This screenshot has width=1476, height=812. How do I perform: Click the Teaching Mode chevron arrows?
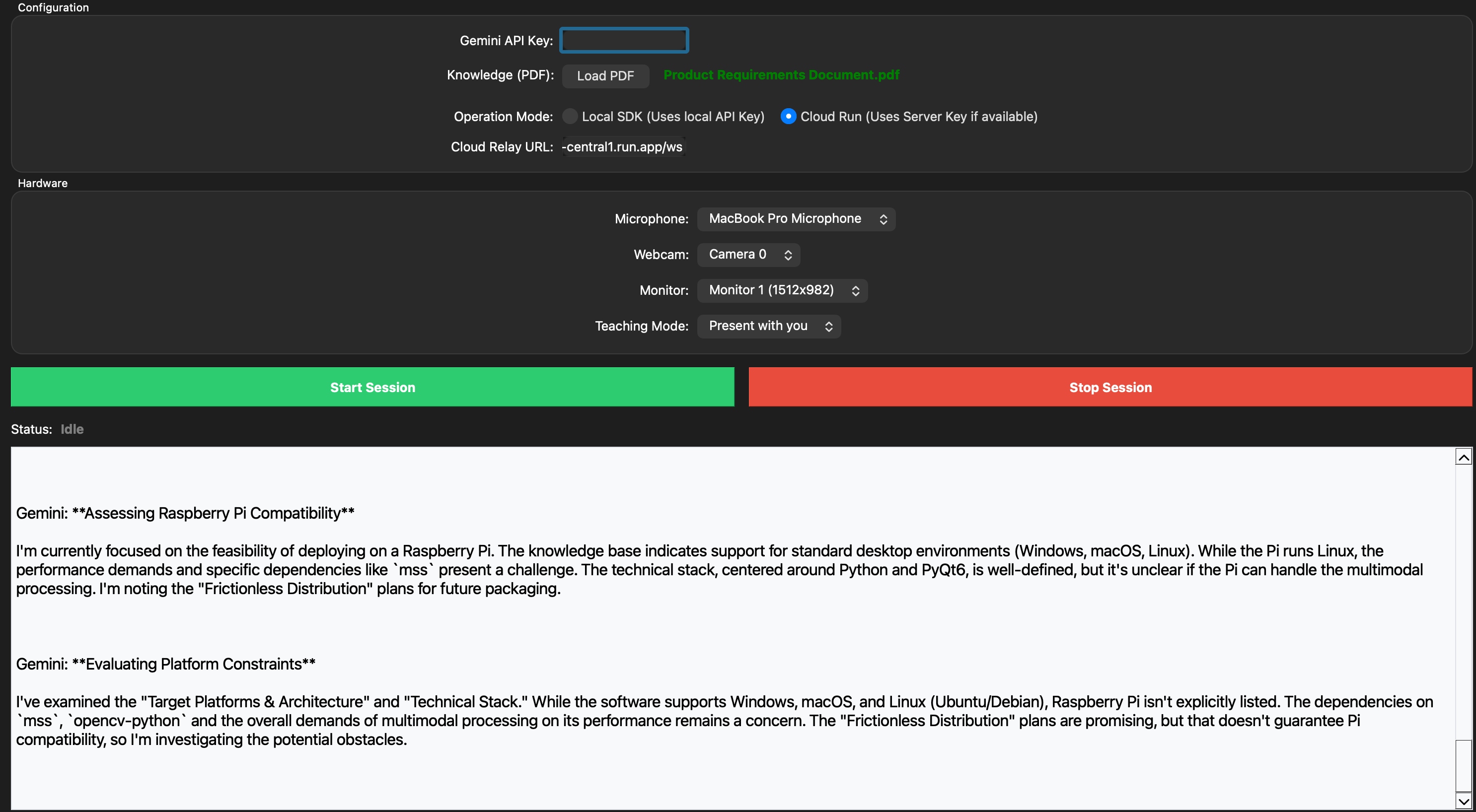(x=828, y=327)
